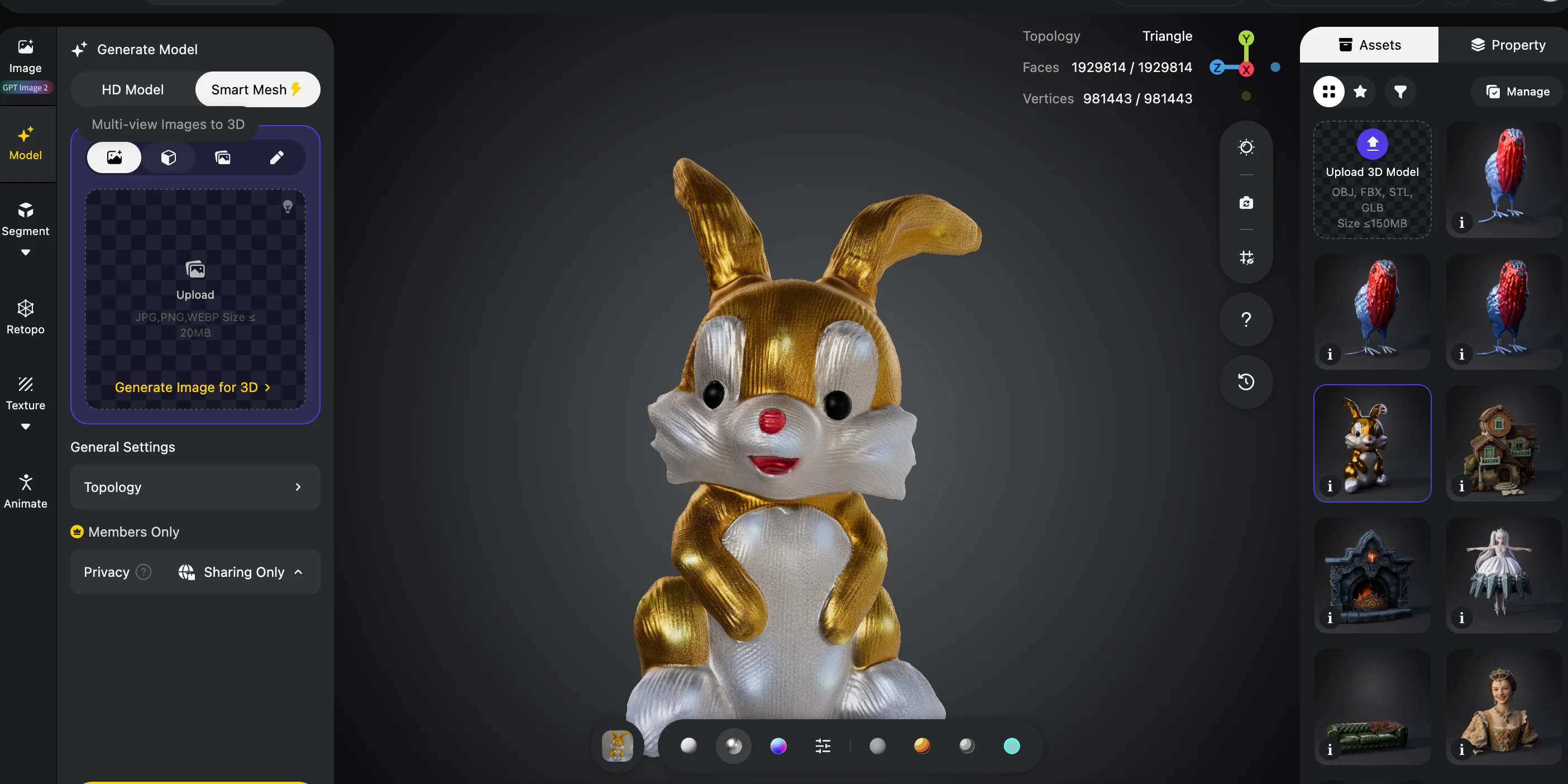
Task: Select the golden rabbit asset thumbnail
Action: click(x=1372, y=443)
